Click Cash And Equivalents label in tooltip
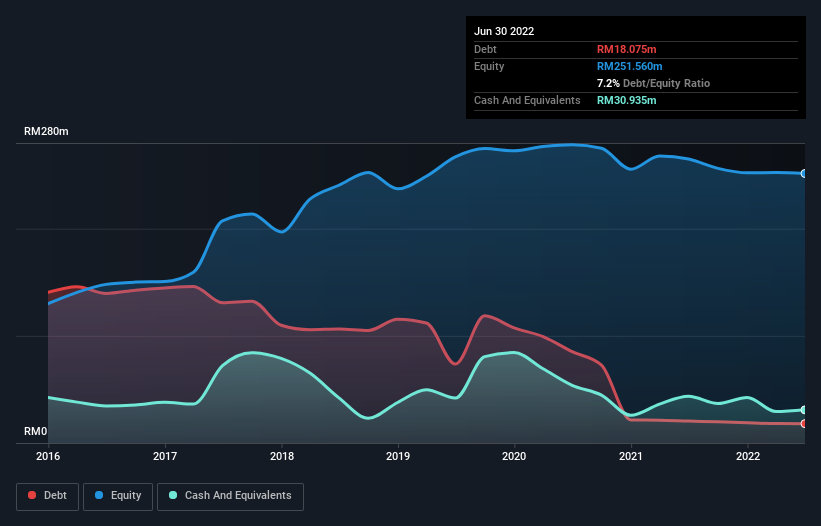Image resolution: width=821 pixels, height=526 pixels. (x=527, y=100)
